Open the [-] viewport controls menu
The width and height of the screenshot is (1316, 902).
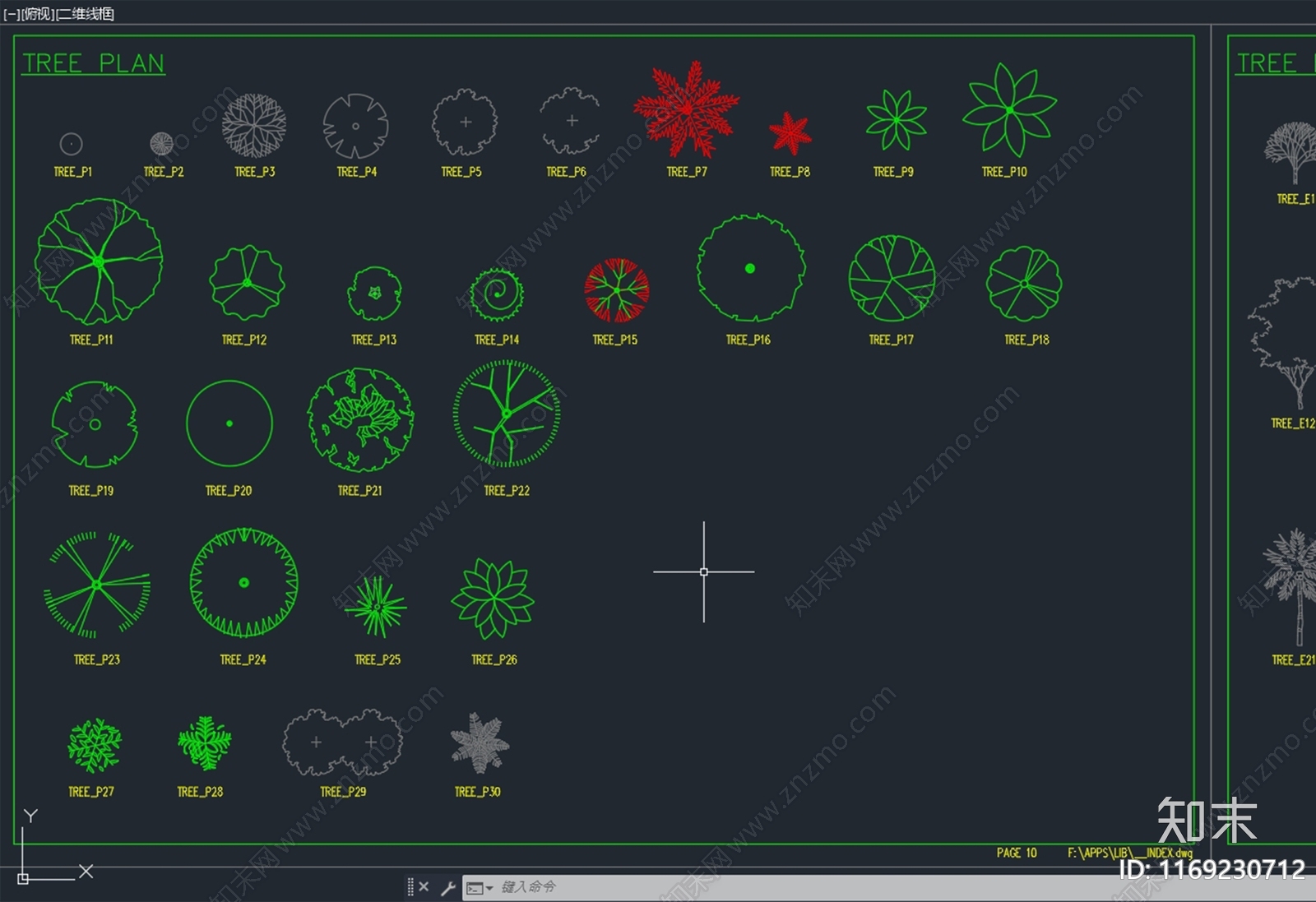click(x=11, y=13)
